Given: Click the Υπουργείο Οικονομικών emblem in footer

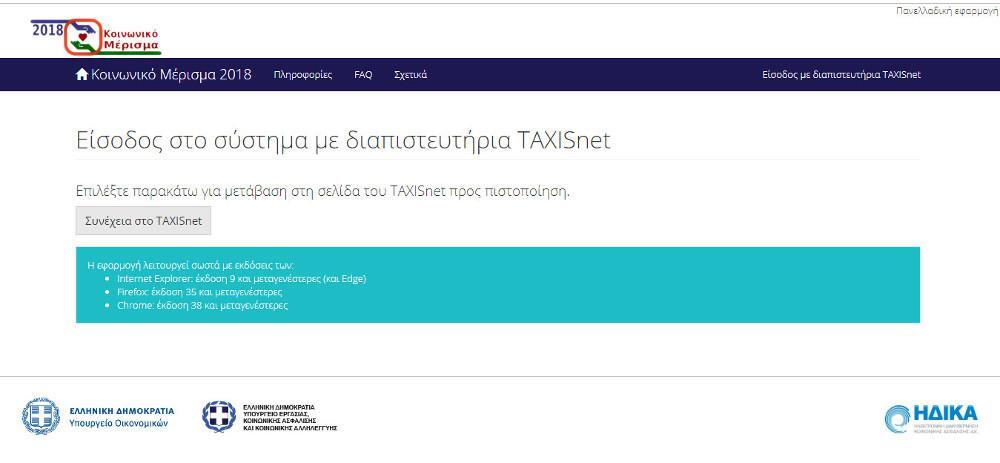Looking at the screenshot, I should (41, 416).
